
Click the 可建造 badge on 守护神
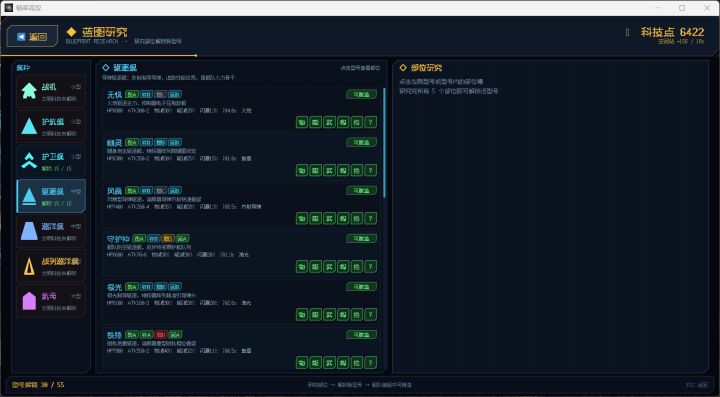(361, 239)
